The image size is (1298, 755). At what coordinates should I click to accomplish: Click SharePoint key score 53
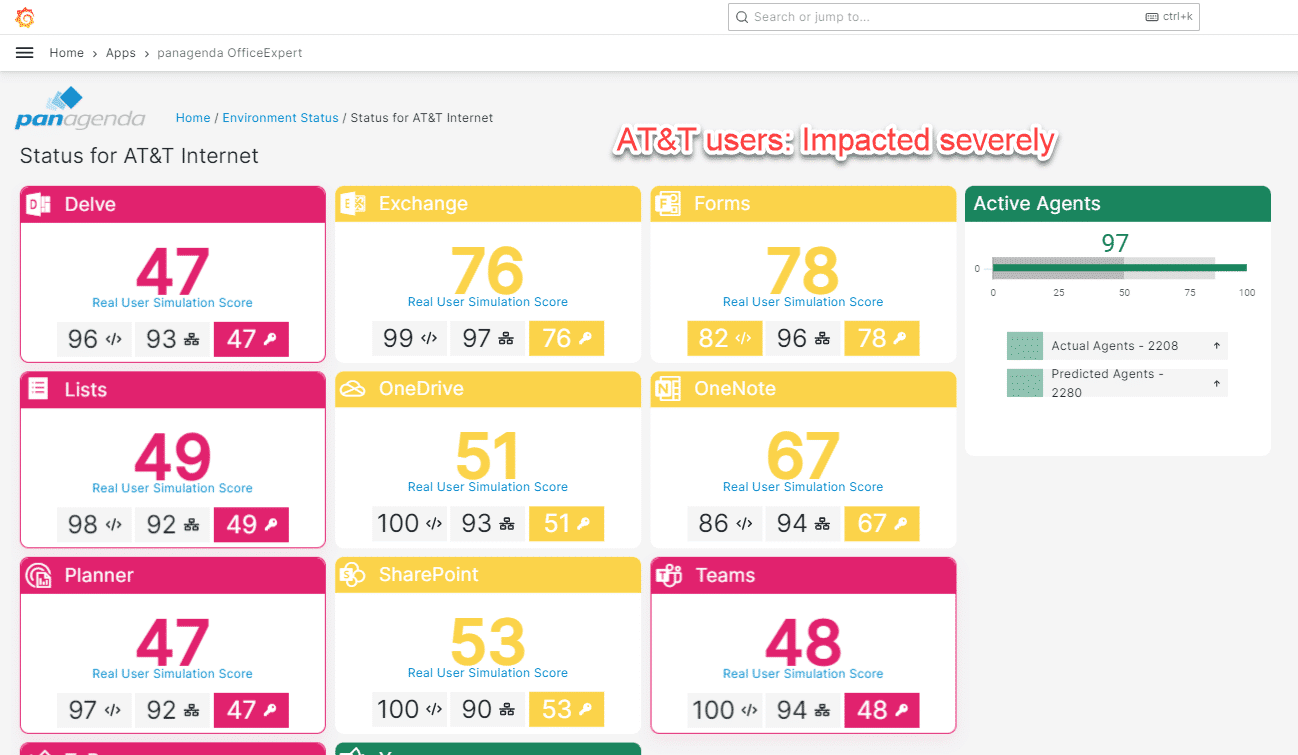point(566,709)
